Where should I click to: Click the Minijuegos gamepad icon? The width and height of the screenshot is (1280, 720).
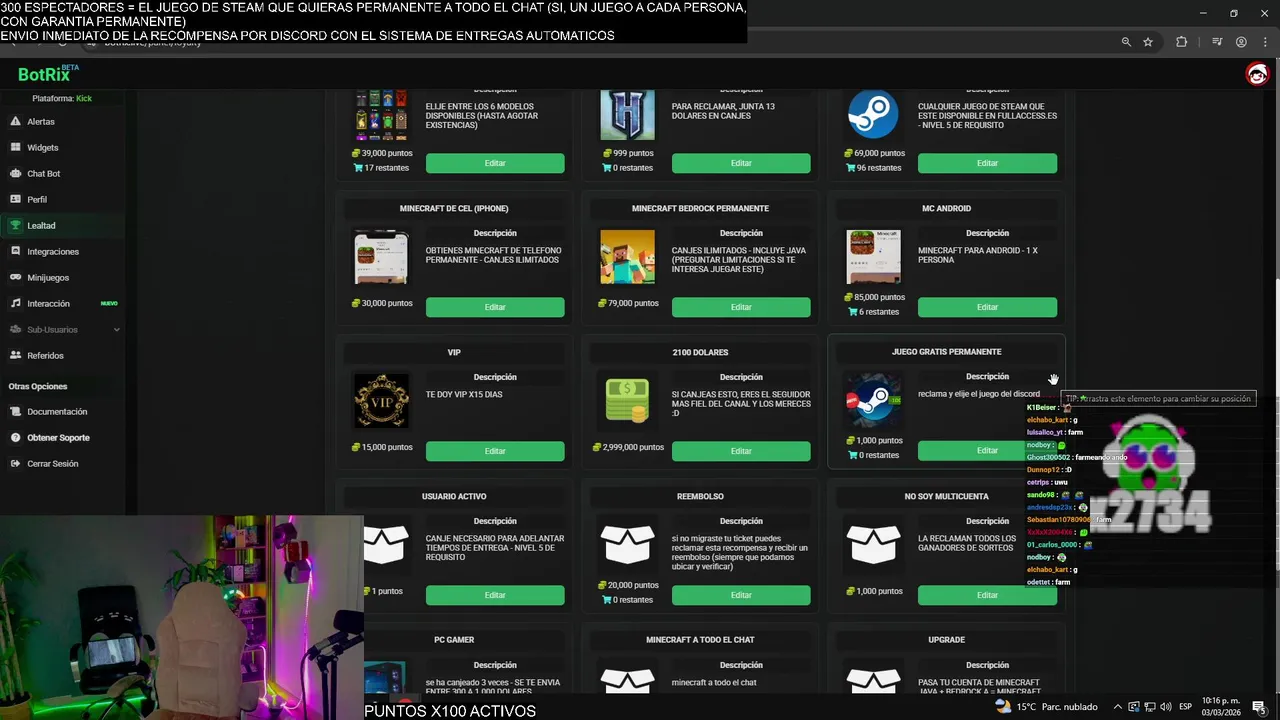pyautogui.click(x=16, y=277)
